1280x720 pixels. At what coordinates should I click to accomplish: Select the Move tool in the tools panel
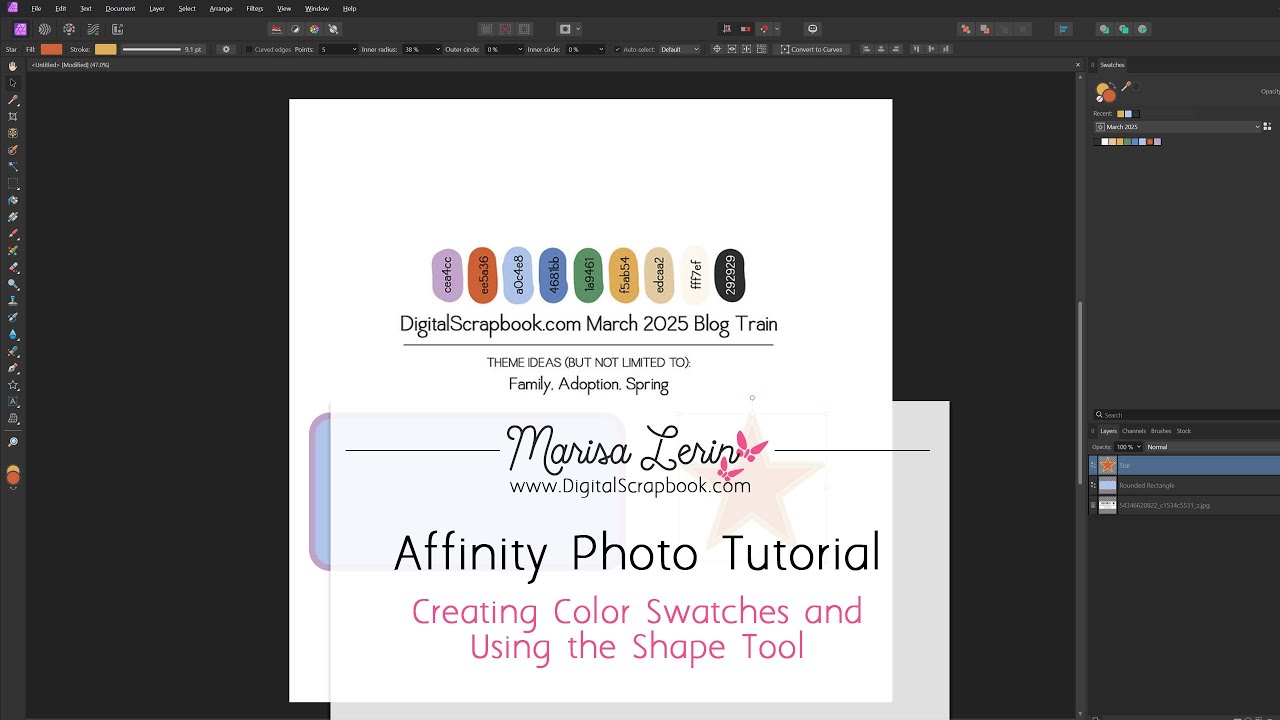[x=13, y=83]
